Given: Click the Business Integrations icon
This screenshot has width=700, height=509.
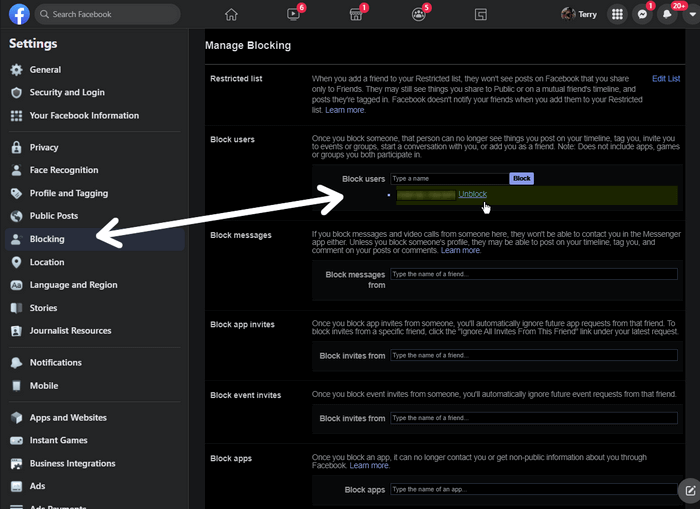Looking at the screenshot, I should click(17, 463).
